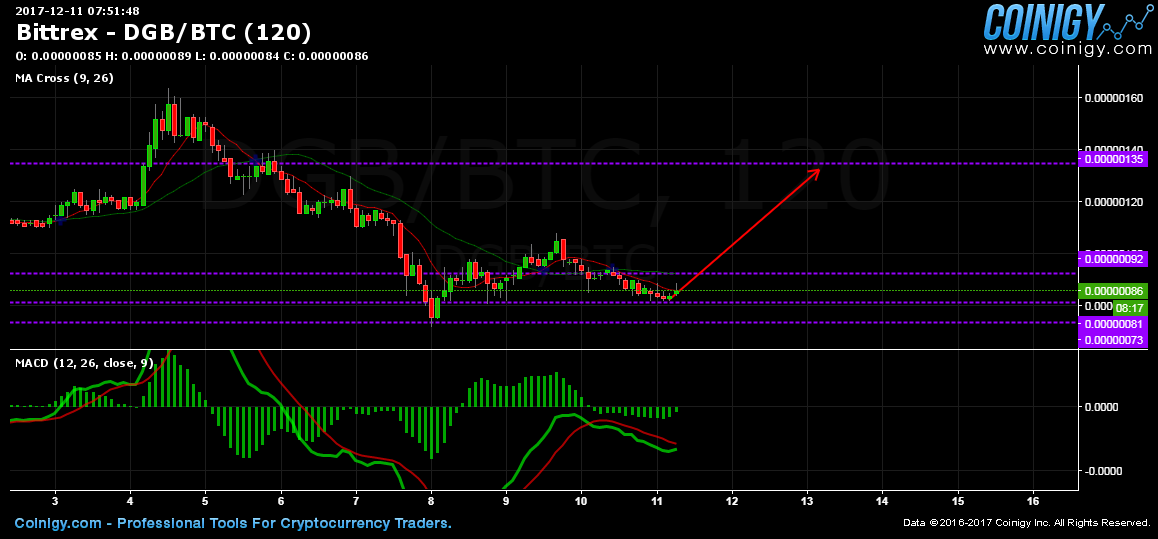1158x539 pixels.
Task: Click date axis label "11"
Action: (x=657, y=501)
